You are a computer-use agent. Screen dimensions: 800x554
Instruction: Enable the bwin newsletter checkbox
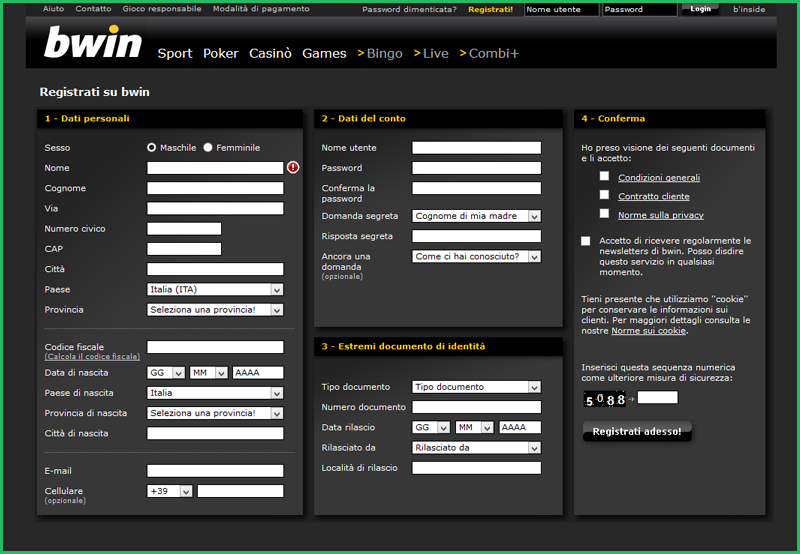586,241
